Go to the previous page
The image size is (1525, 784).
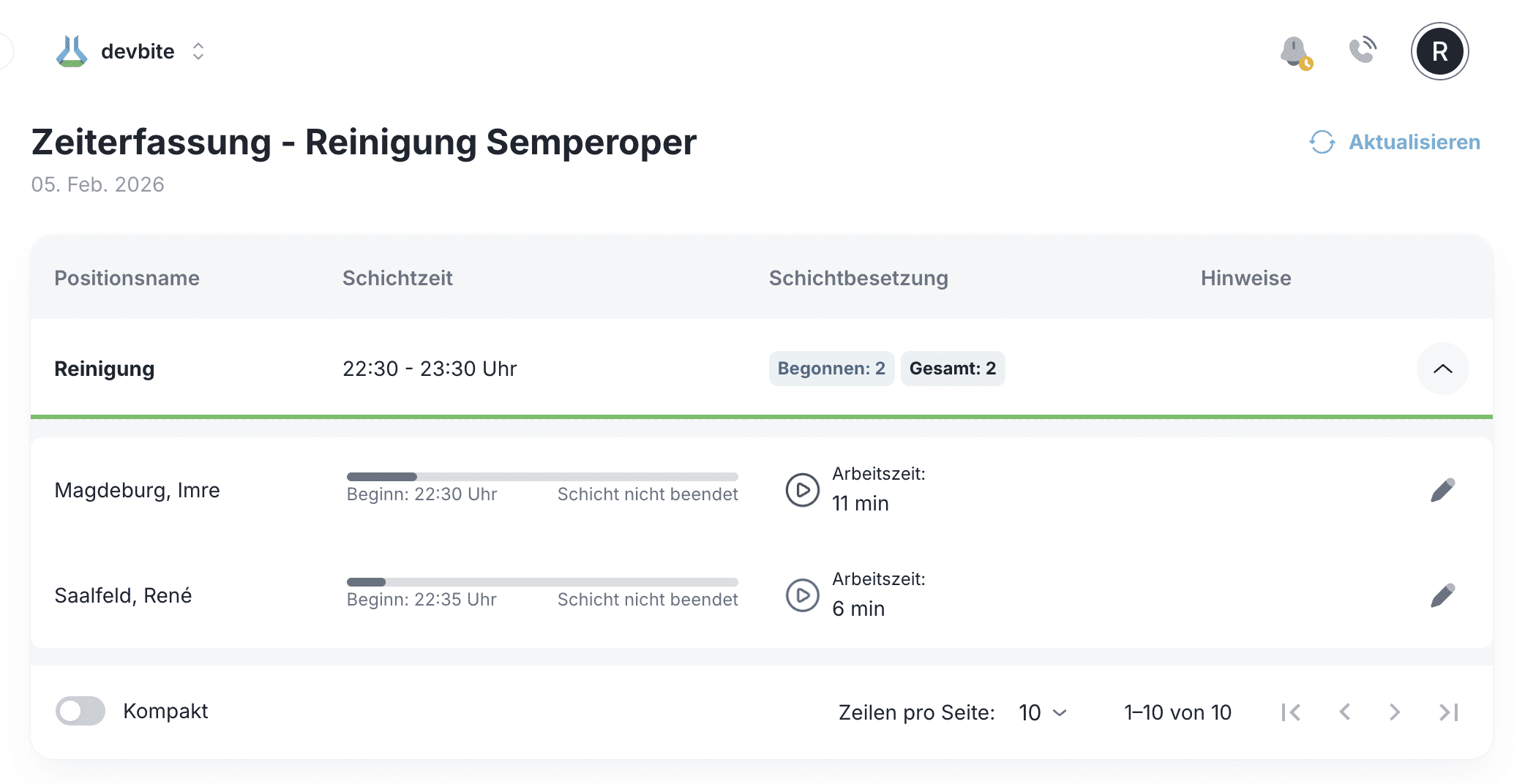(x=1344, y=712)
